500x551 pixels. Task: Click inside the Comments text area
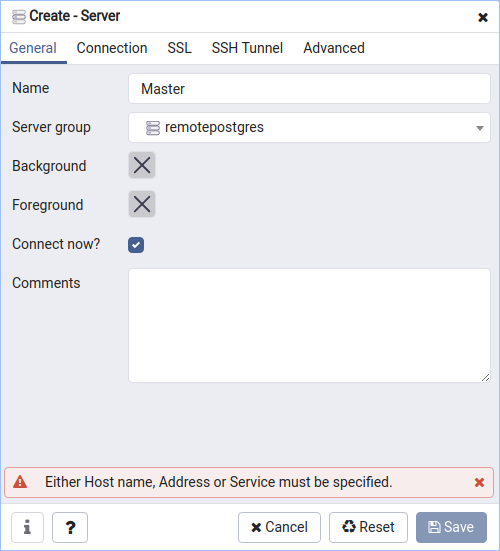coord(309,325)
